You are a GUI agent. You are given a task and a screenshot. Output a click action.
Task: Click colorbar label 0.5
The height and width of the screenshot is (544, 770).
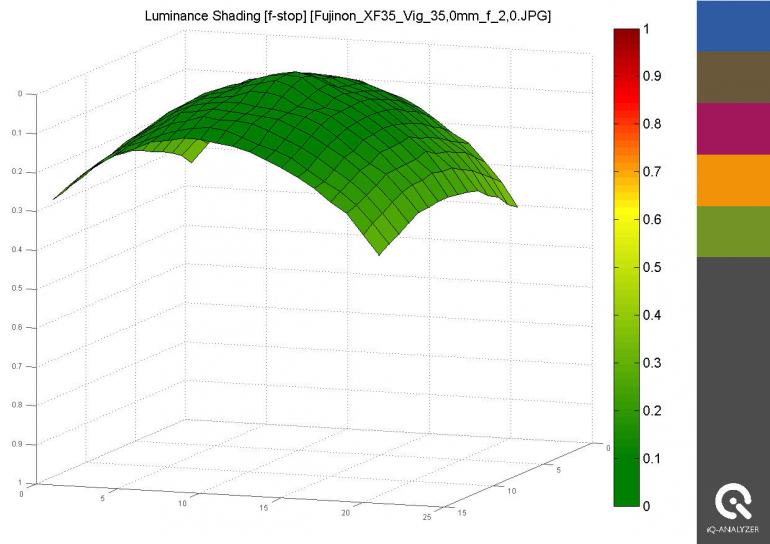tap(652, 268)
